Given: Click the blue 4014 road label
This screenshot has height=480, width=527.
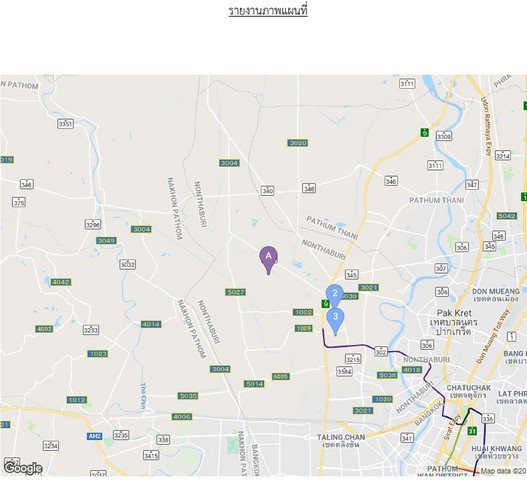Looking at the screenshot, I should pos(151,324).
